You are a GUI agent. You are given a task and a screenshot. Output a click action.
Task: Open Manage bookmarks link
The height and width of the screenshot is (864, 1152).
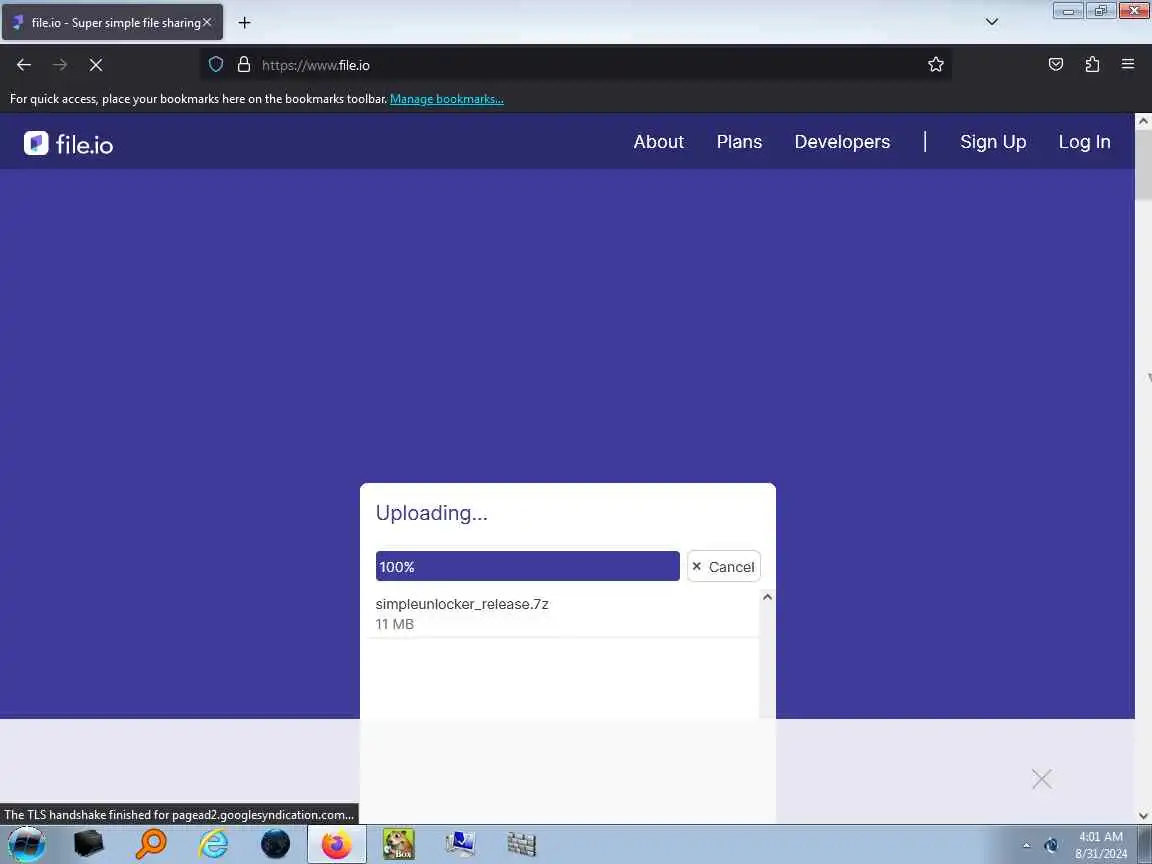(447, 98)
